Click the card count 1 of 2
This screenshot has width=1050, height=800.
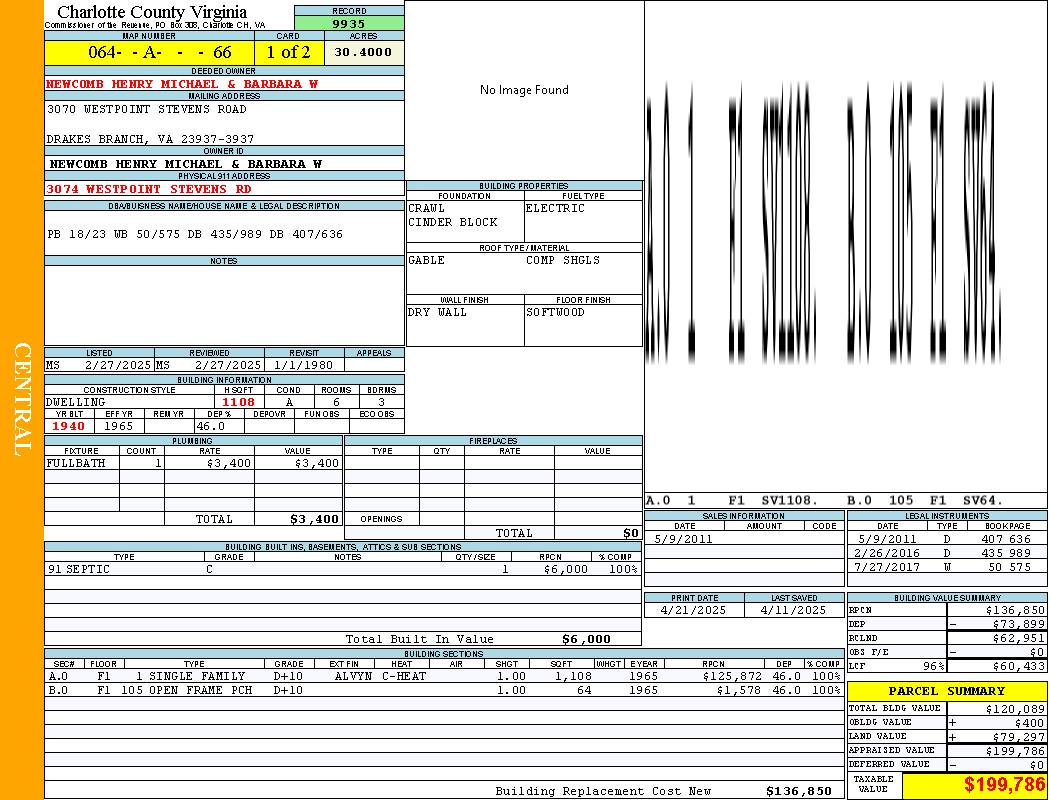coord(289,52)
